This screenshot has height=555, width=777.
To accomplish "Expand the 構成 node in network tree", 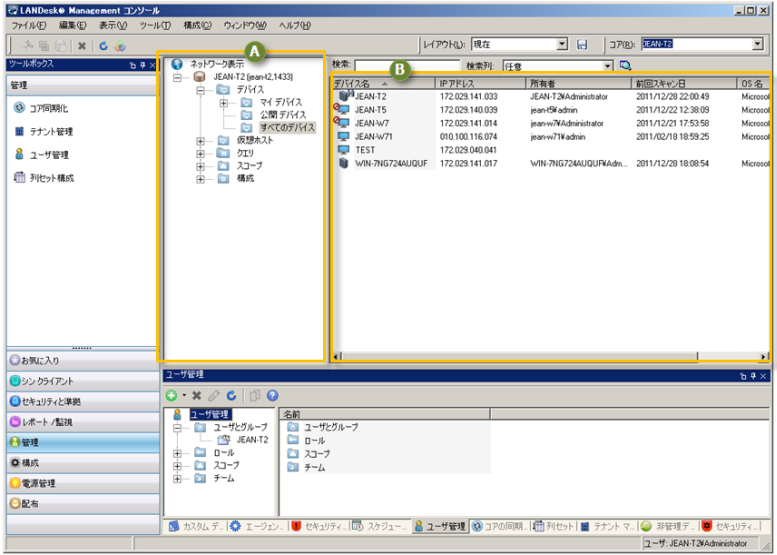I will [200, 179].
